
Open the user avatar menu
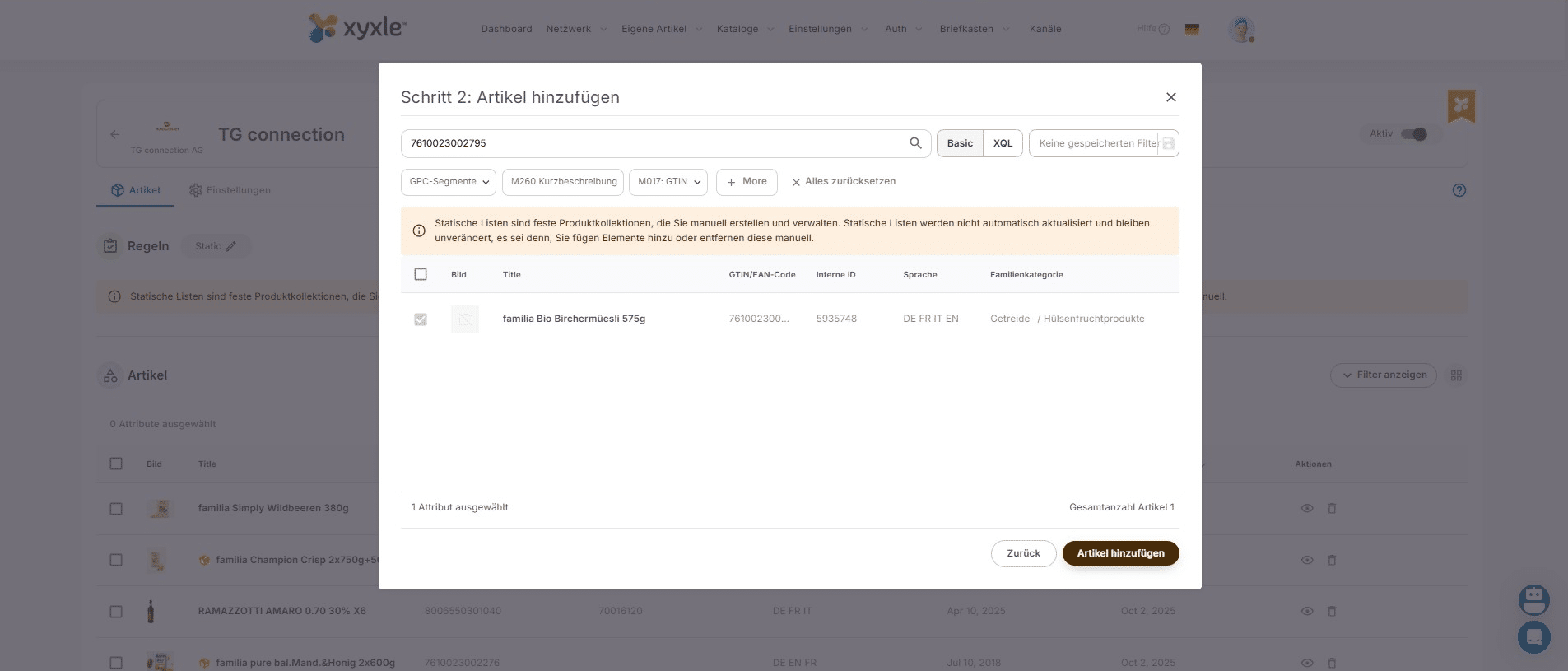coord(1241,29)
